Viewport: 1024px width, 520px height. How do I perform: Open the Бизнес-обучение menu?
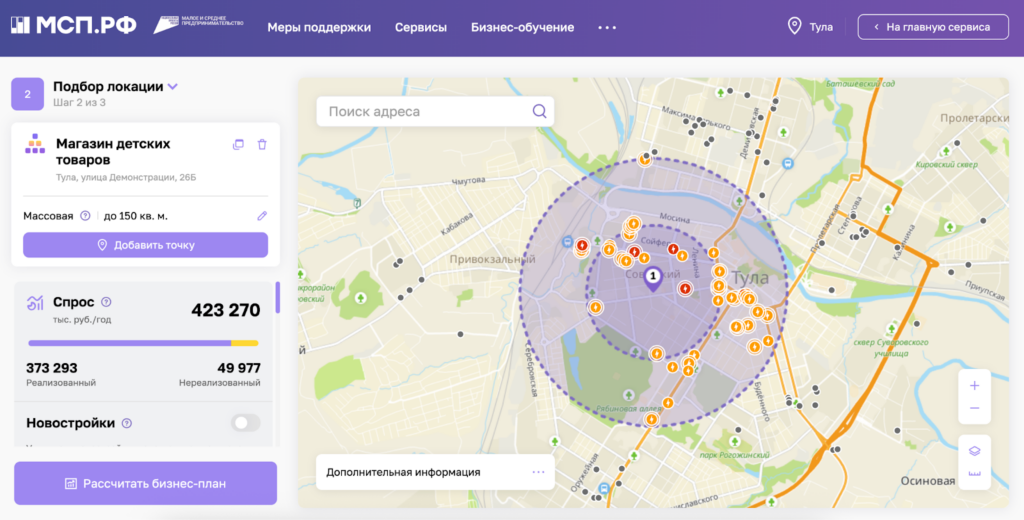522,27
